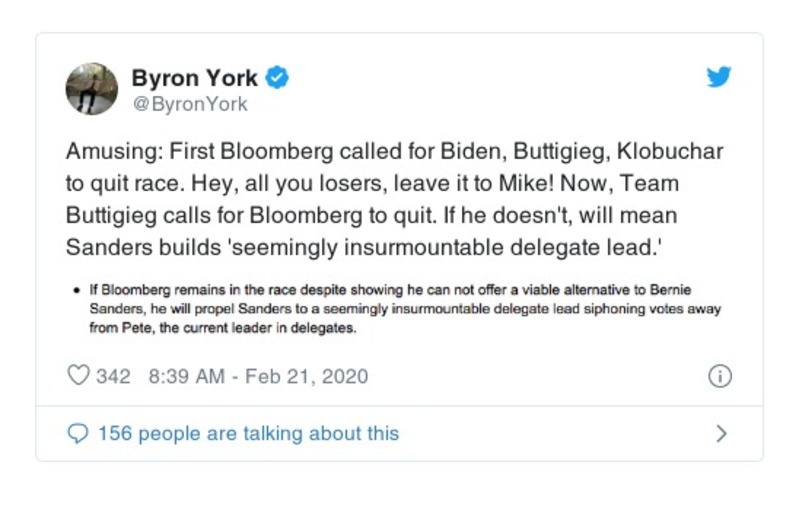Open the Byron York display name
This screenshot has width=799, height=513.
[x=194, y=78]
